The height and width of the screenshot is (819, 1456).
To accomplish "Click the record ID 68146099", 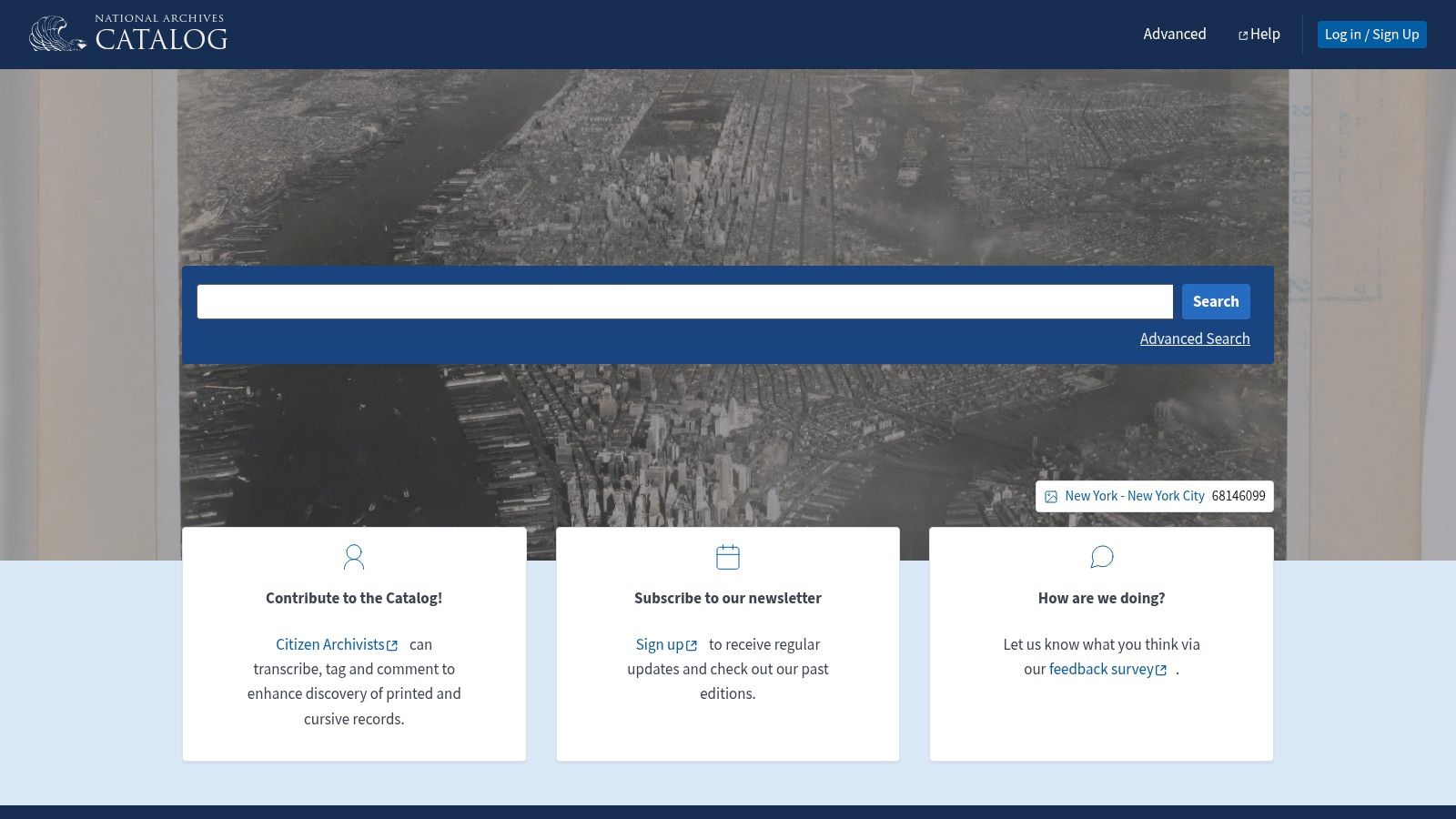I will [x=1238, y=496].
